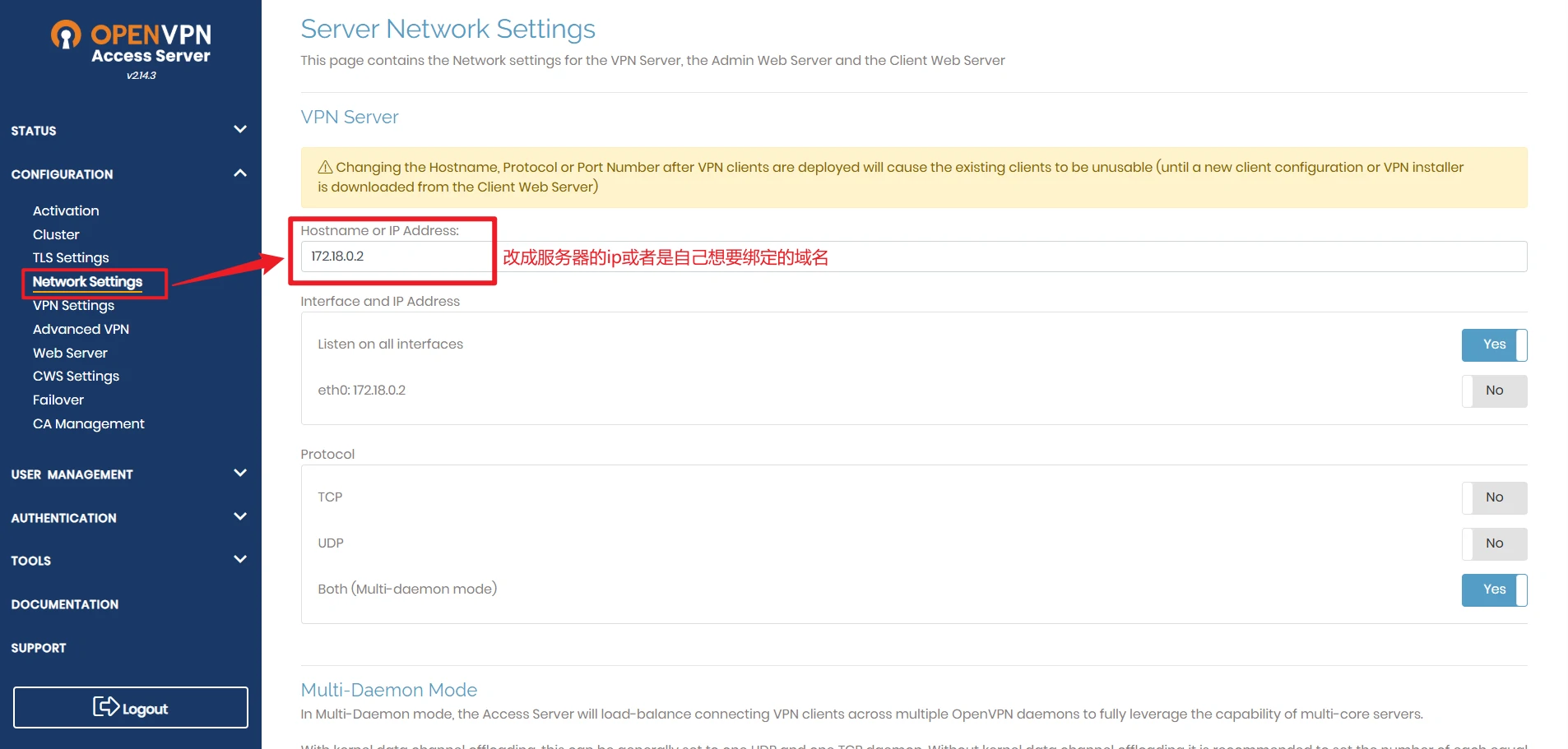Click the TOOLS heading
The height and width of the screenshot is (749, 1568).
pos(31,561)
